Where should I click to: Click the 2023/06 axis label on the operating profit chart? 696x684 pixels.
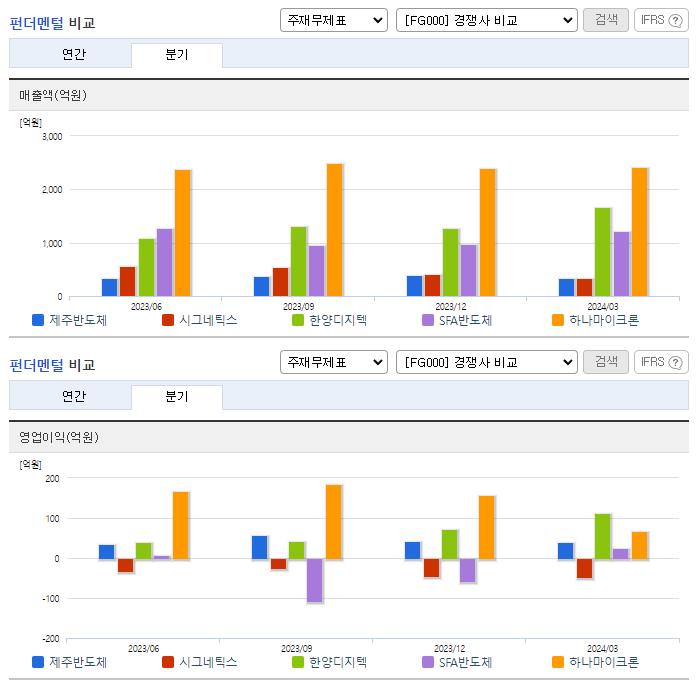[x=143, y=648]
